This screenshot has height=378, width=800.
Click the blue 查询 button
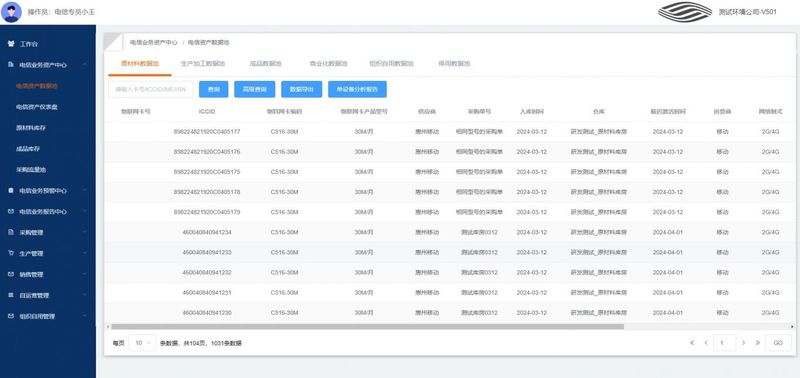(x=213, y=89)
